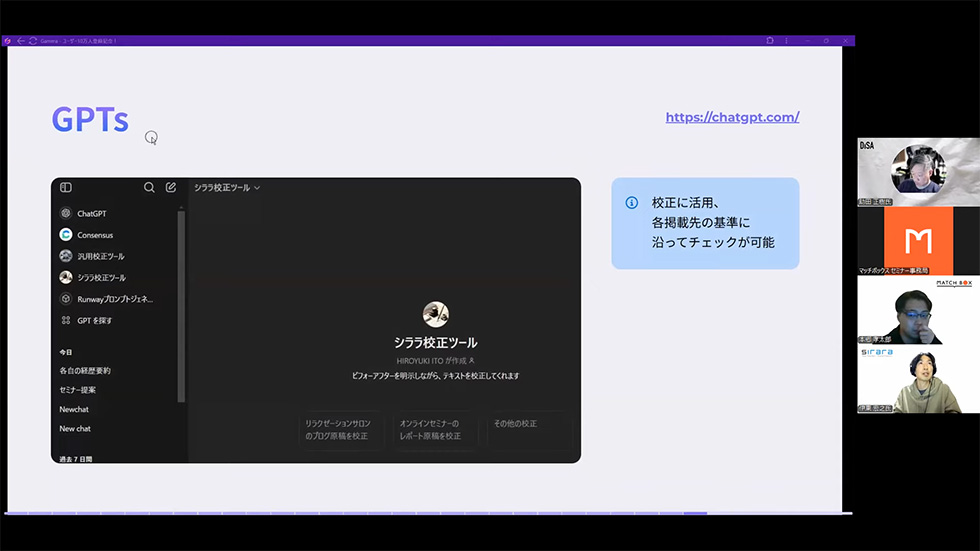980x551 pixels.
Task: Click the GPTを探す grid icon
Action: (66, 320)
